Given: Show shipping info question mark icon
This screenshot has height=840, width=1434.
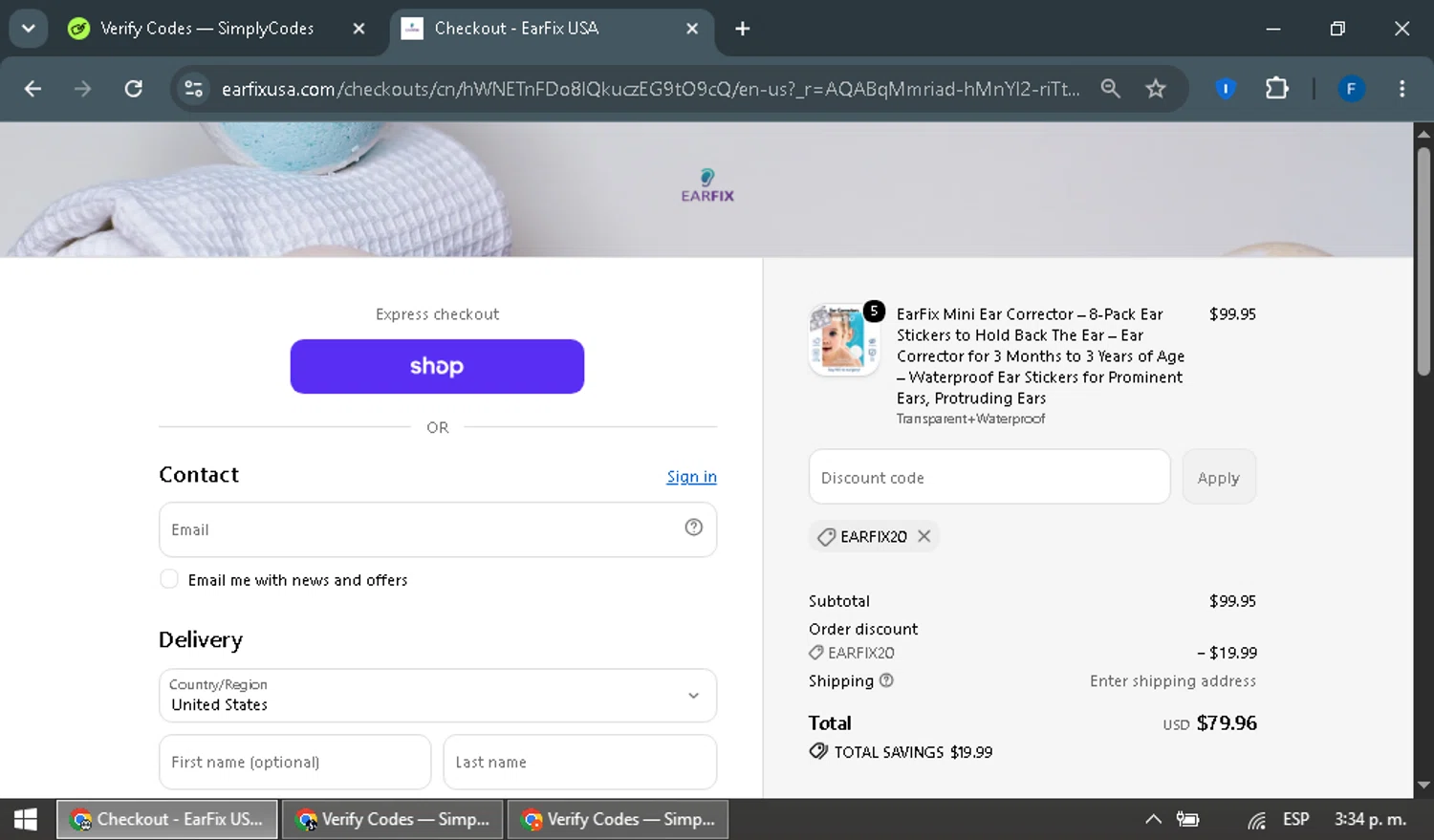Looking at the screenshot, I should 886,680.
